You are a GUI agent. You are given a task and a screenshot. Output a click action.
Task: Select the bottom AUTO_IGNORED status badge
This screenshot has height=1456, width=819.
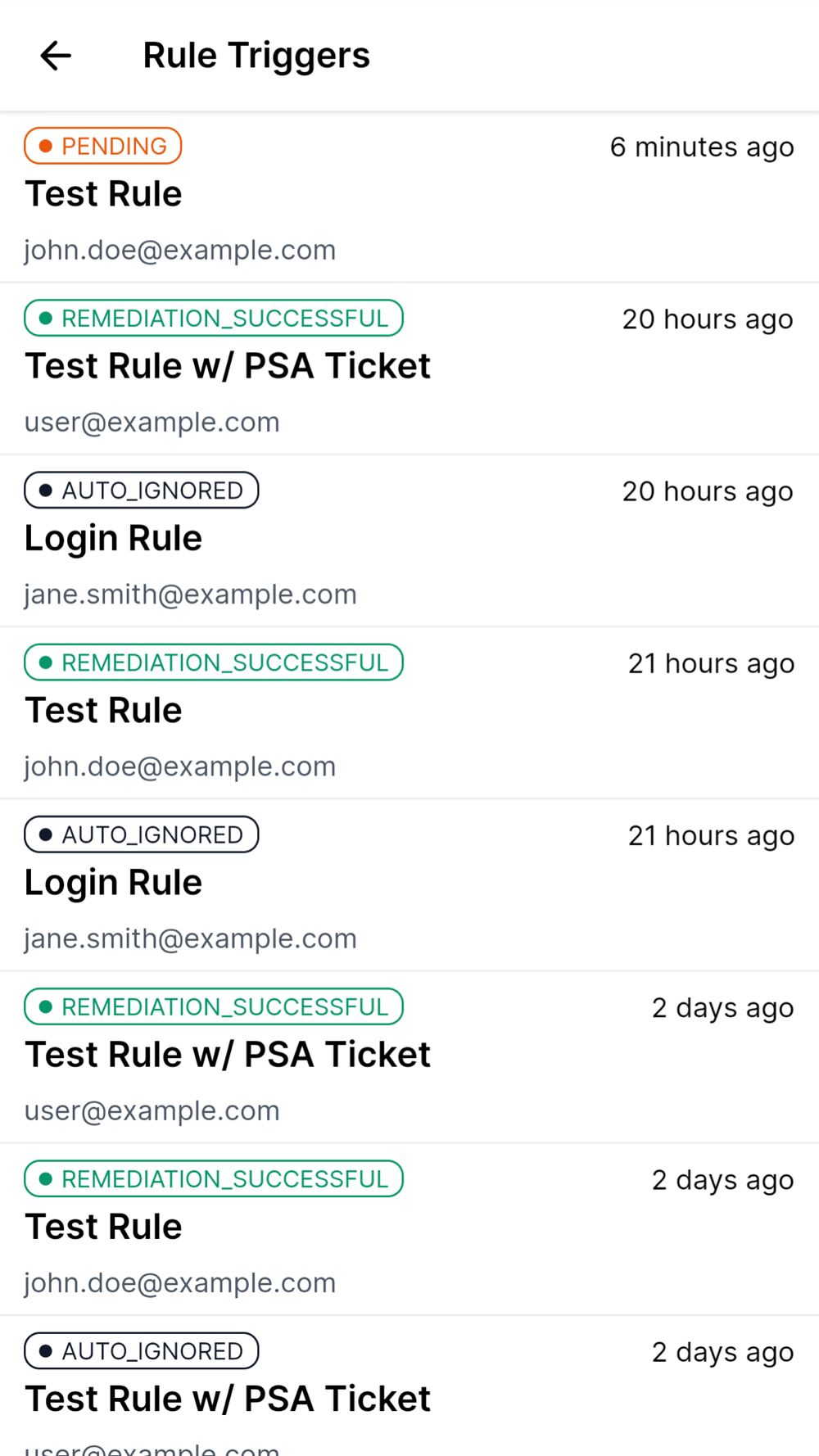[x=142, y=1350]
